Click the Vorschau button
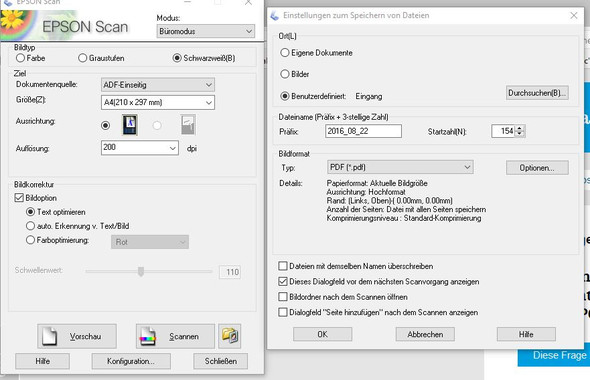 tap(77, 336)
